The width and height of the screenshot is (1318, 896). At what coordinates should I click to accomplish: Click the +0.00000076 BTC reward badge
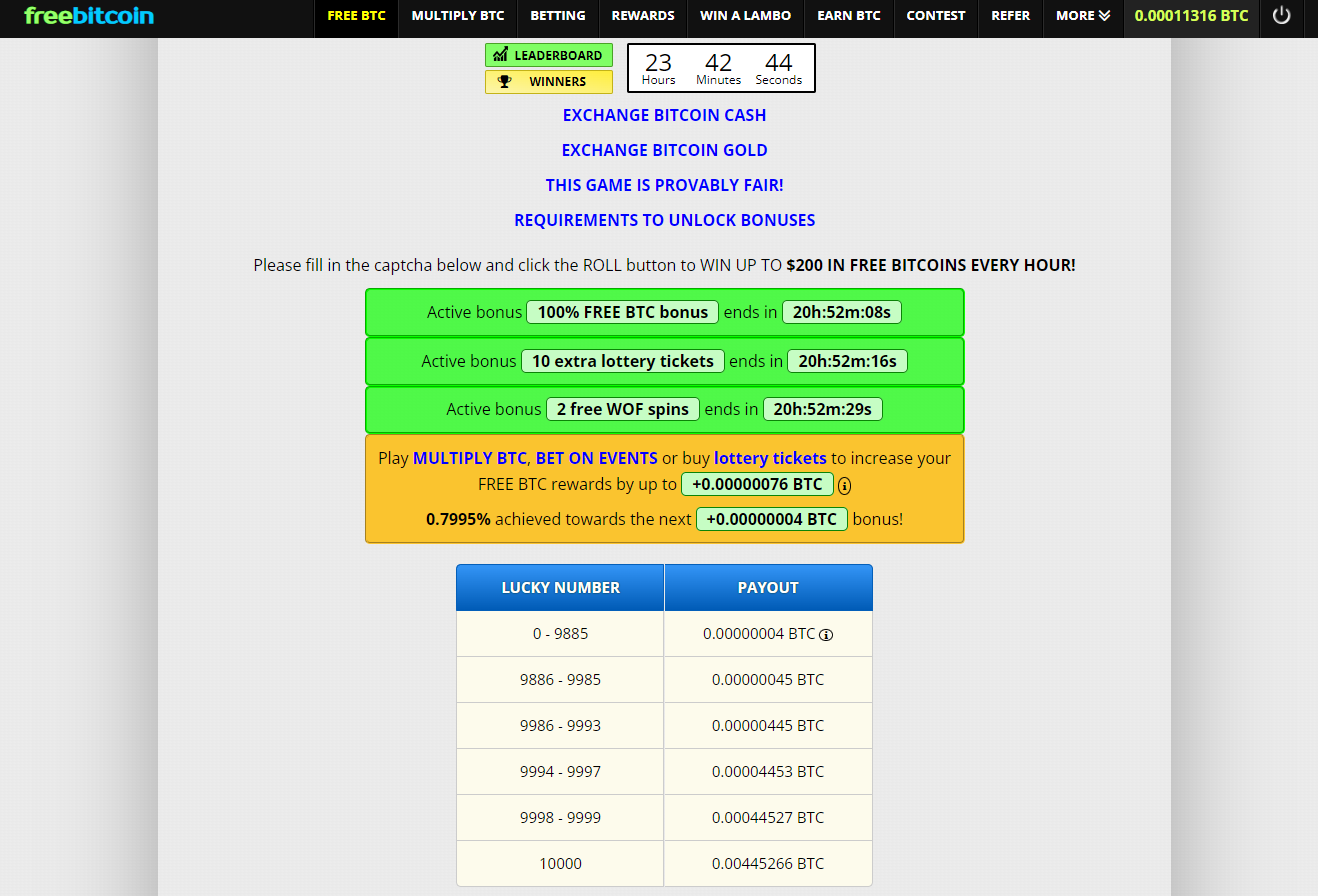(x=757, y=485)
